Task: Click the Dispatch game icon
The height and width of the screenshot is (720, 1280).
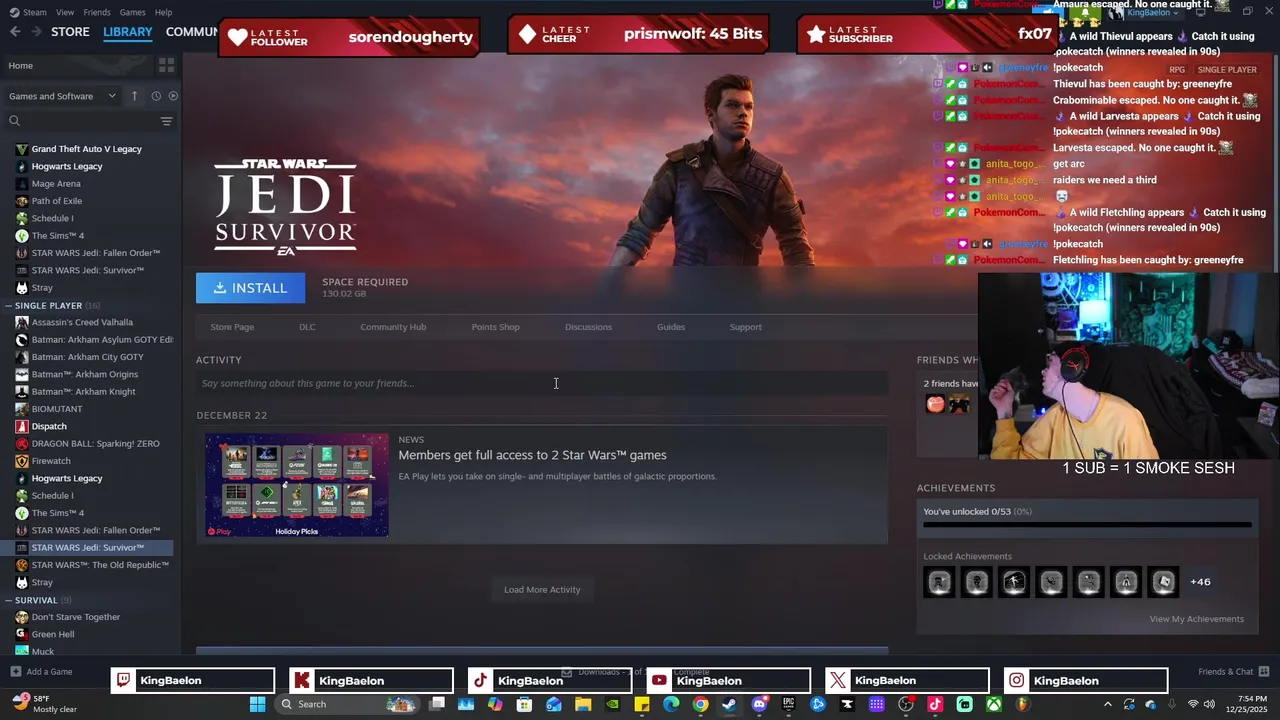Action: [22, 426]
